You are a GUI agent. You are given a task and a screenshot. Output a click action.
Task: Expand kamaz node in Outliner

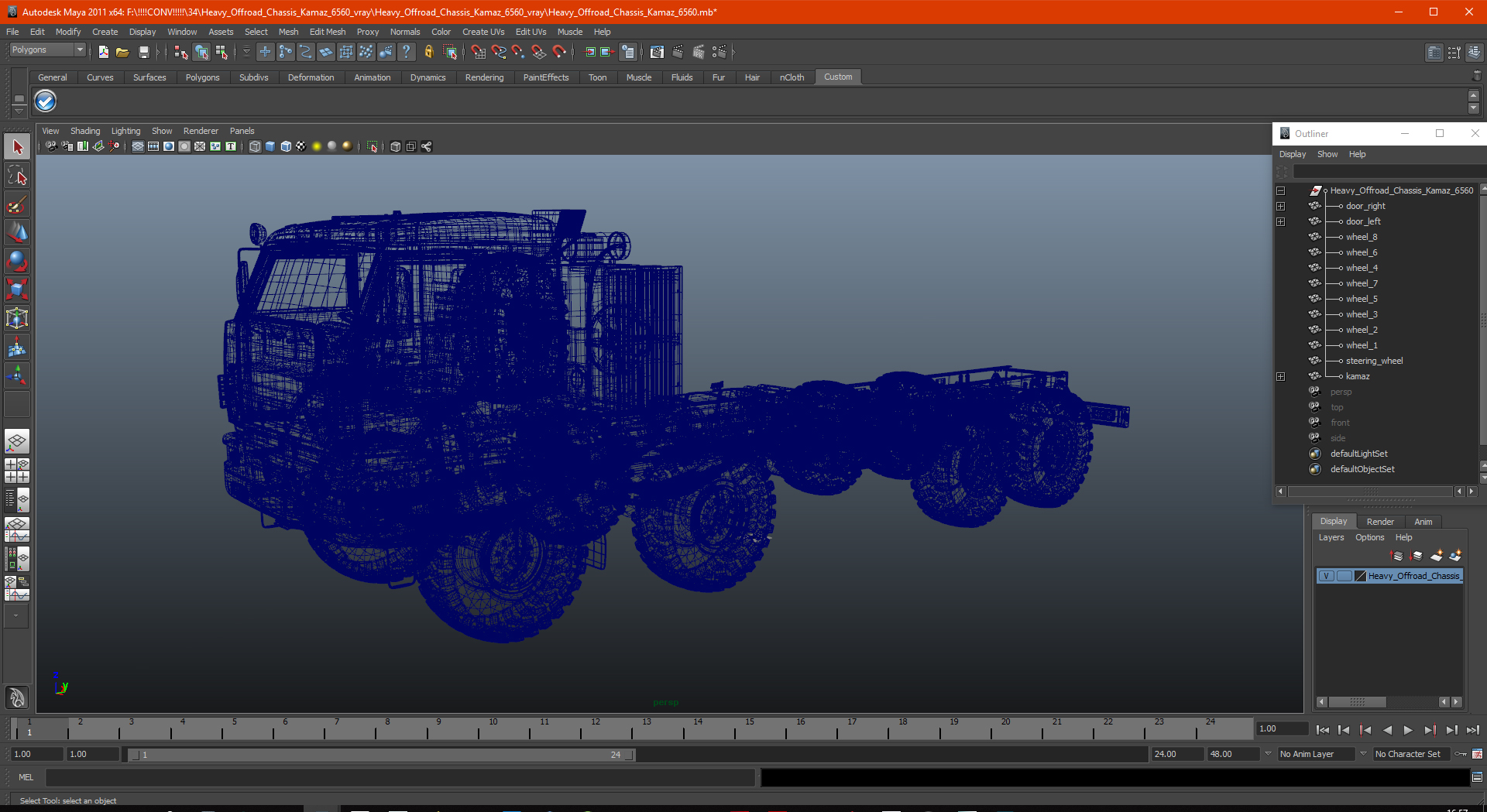1281,376
